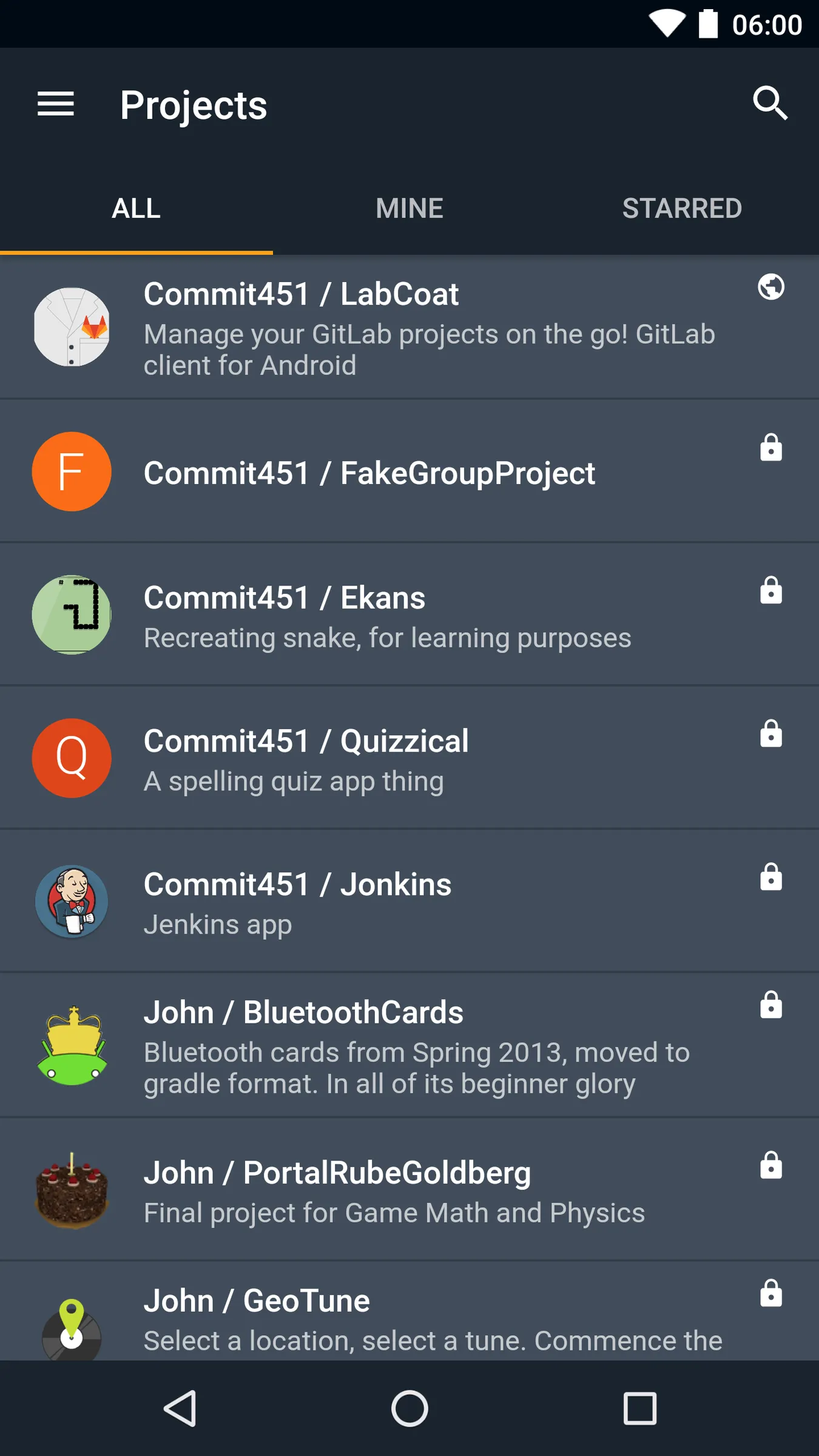Click the crowned Android avatar for BluetoothCards
The height and width of the screenshot is (1456, 819).
(72, 1045)
